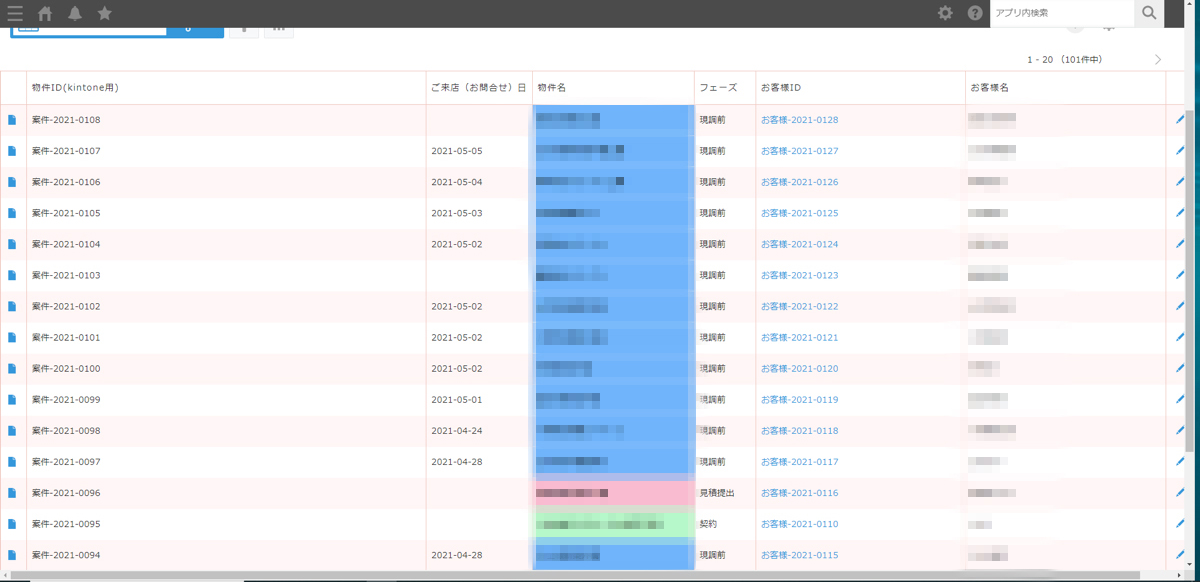Click the お客様ID column header
The image size is (1200, 582).
click(781, 88)
